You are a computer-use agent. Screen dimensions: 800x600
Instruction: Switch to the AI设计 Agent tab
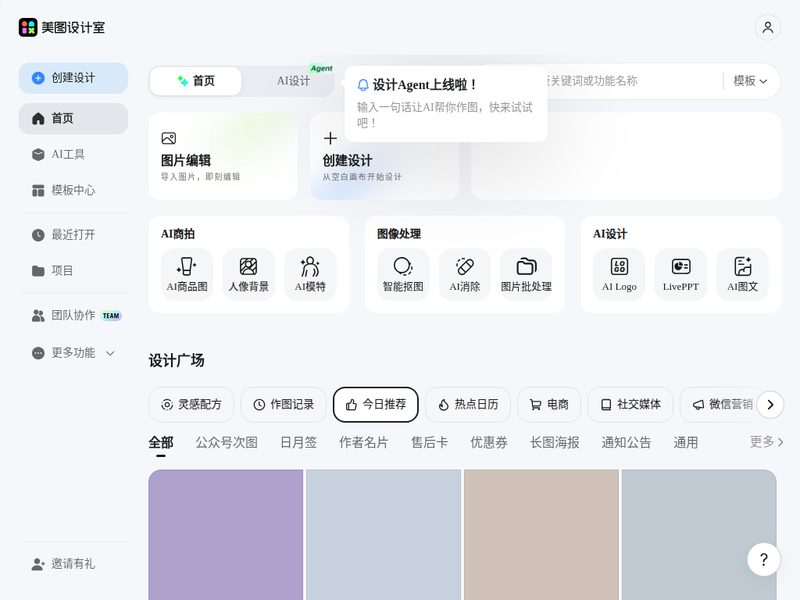294,81
